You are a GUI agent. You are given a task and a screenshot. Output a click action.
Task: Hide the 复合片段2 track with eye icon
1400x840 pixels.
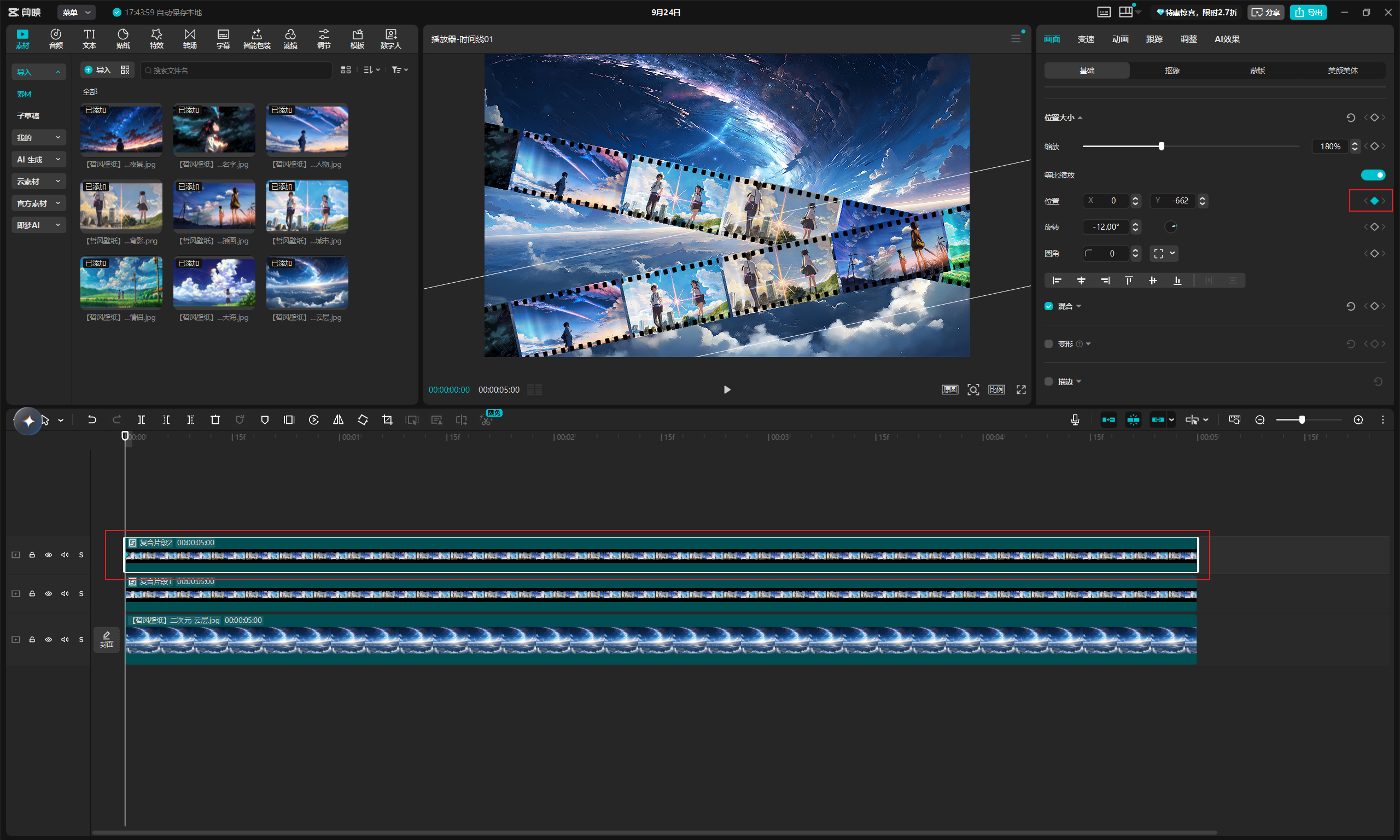pos(49,555)
